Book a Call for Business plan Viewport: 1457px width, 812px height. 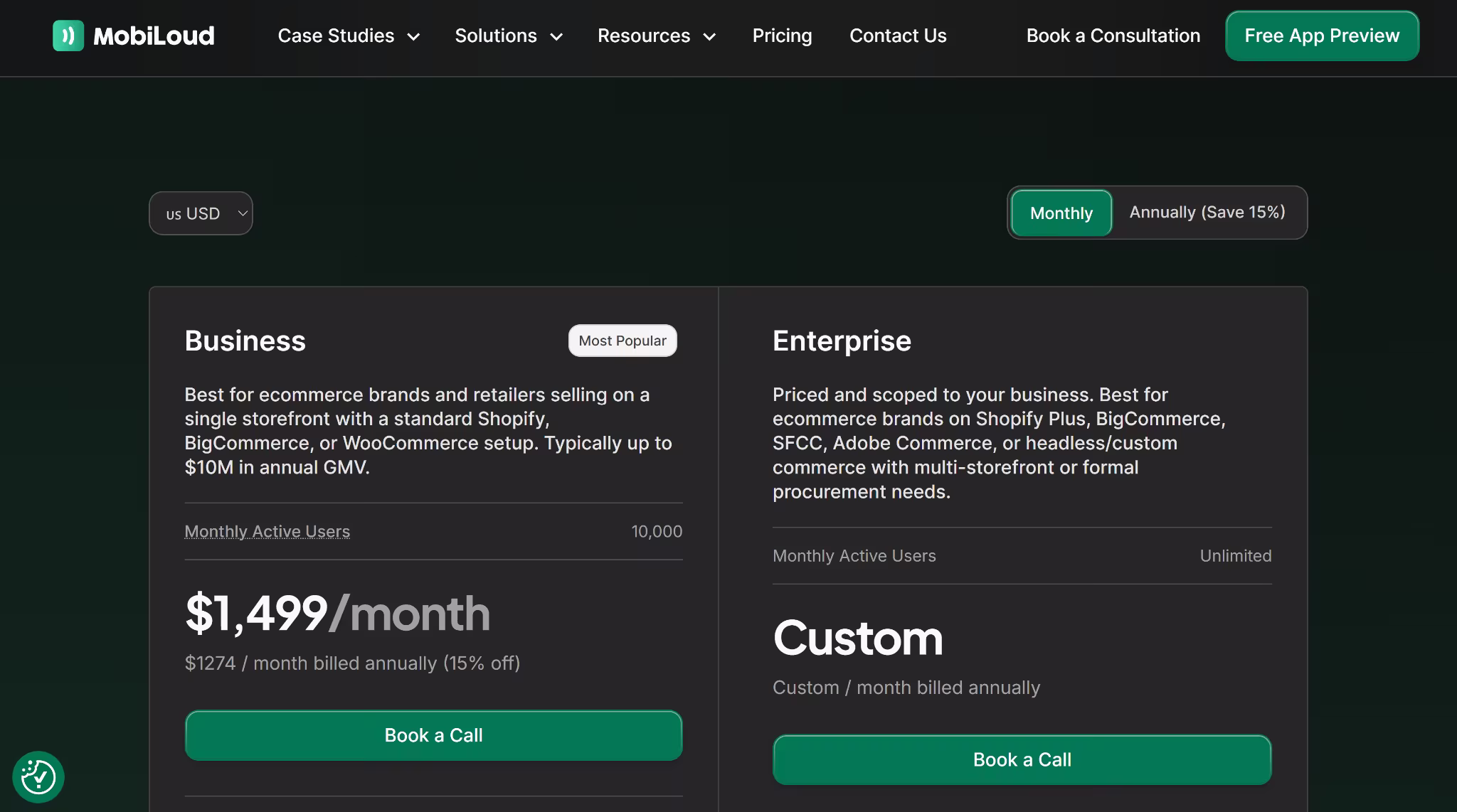(434, 735)
